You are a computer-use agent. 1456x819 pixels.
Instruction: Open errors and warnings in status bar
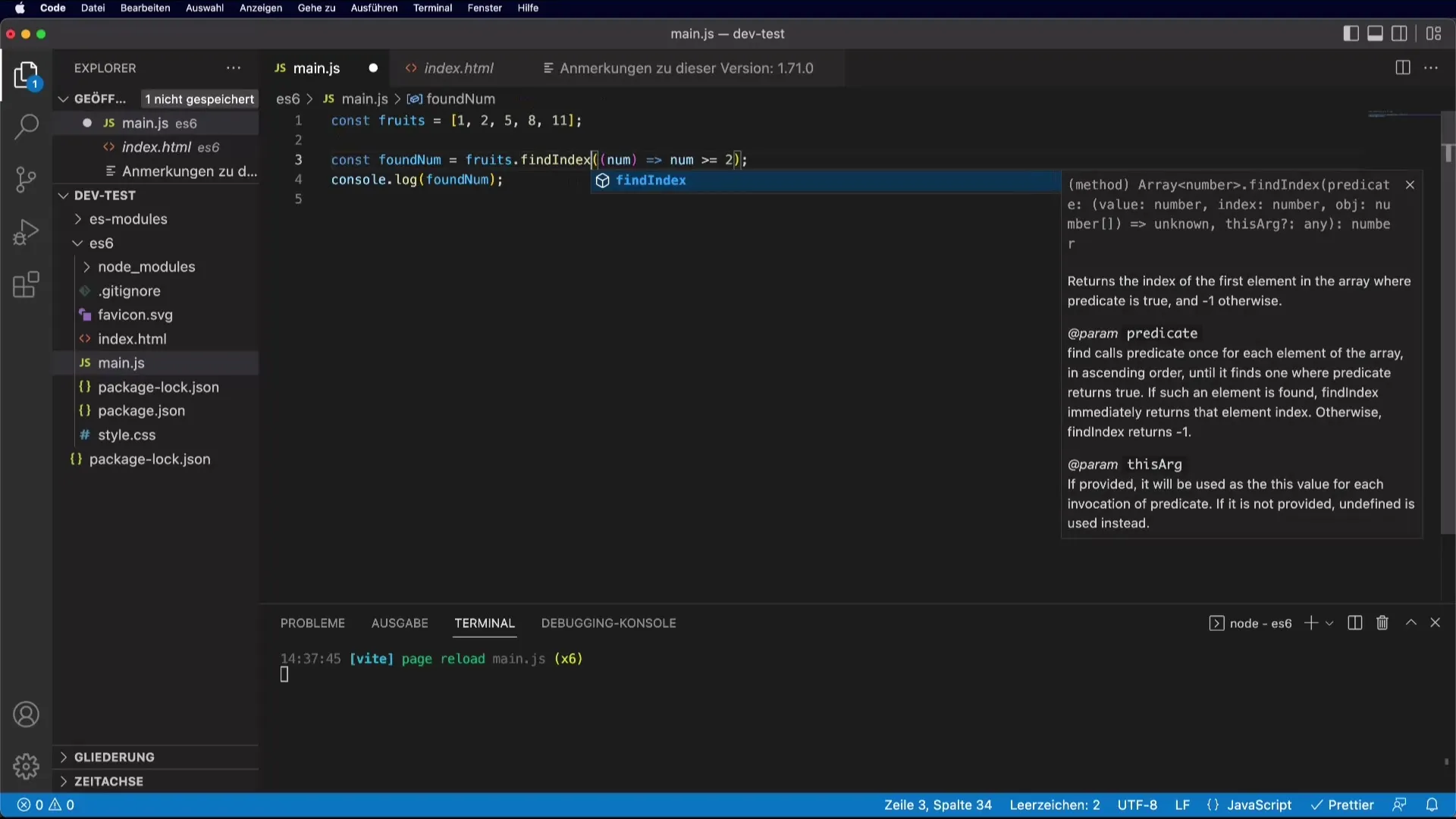[x=46, y=805]
